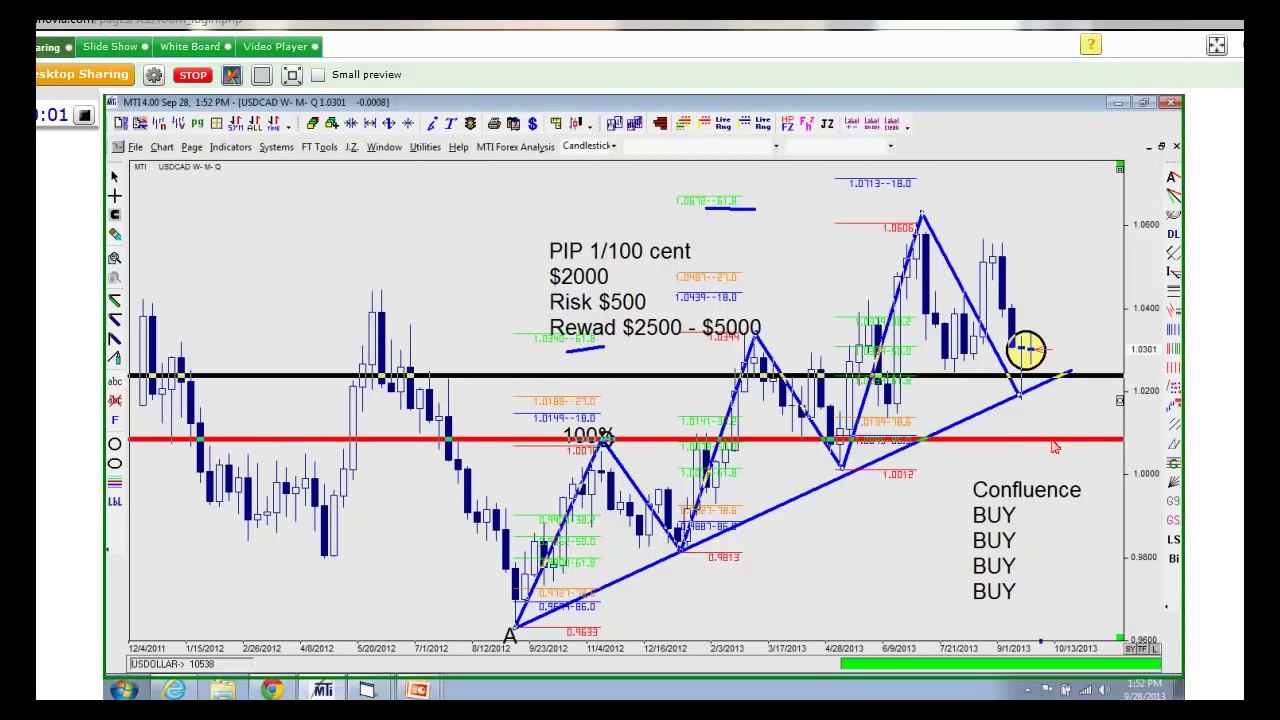This screenshot has height=720, width=1280.
Task: Click the JZ toolbar icon
Action: point(827,123)
